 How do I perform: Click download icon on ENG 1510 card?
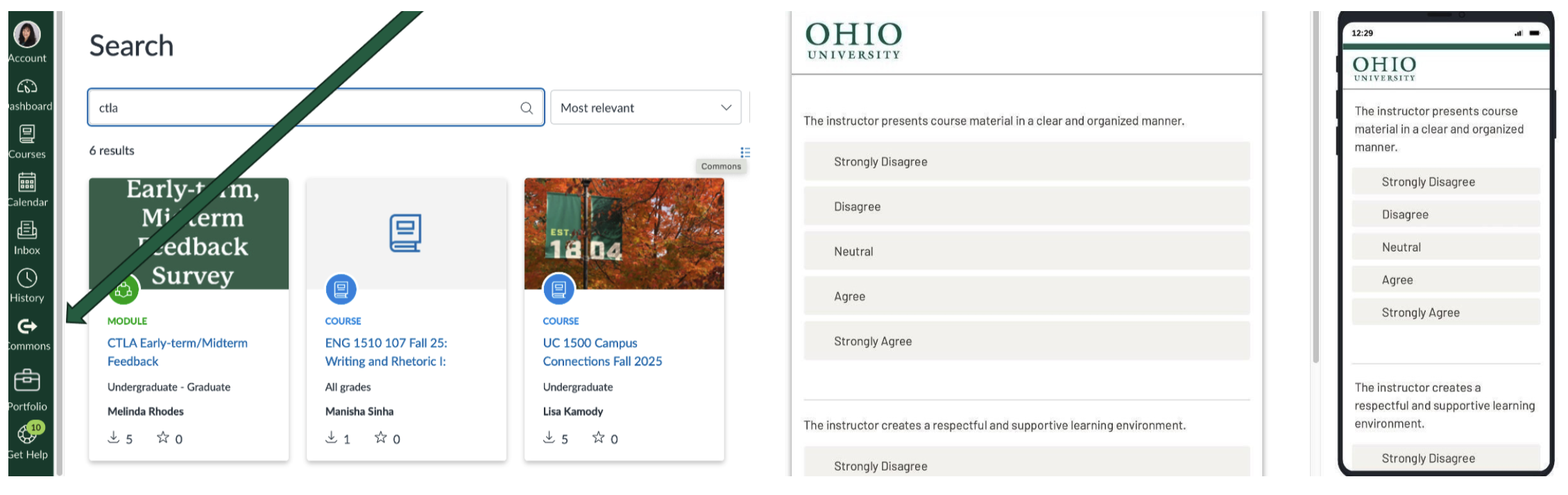[332, 437]
